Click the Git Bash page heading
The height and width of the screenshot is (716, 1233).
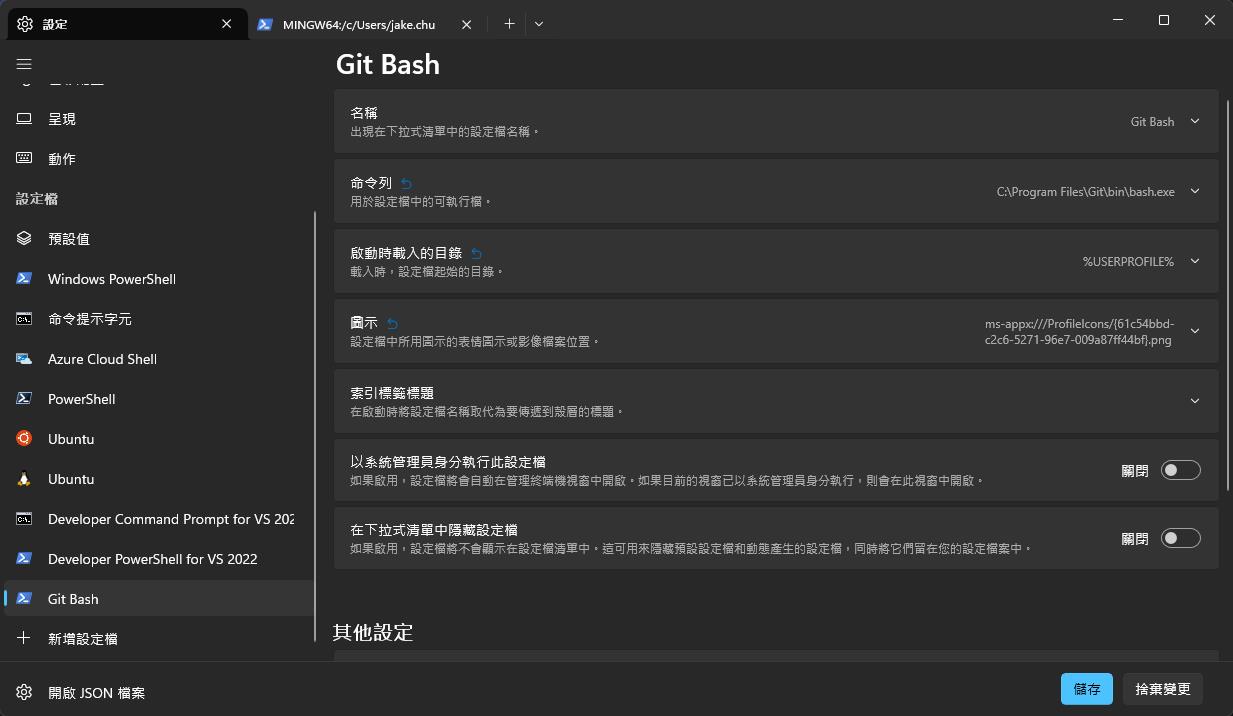(388, 64)
